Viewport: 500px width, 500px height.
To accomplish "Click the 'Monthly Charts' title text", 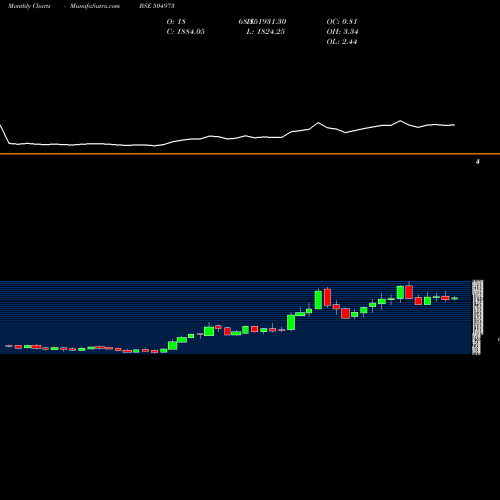I will pos(29,6).
